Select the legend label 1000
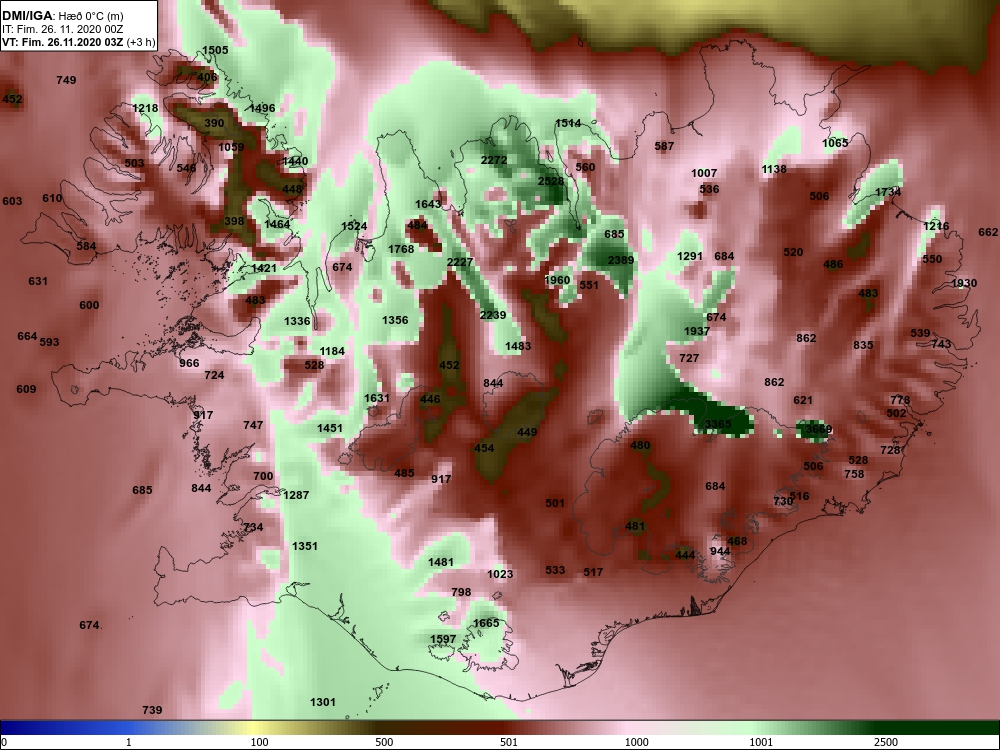The image size is (1000, 750). (x=636, y=743)
